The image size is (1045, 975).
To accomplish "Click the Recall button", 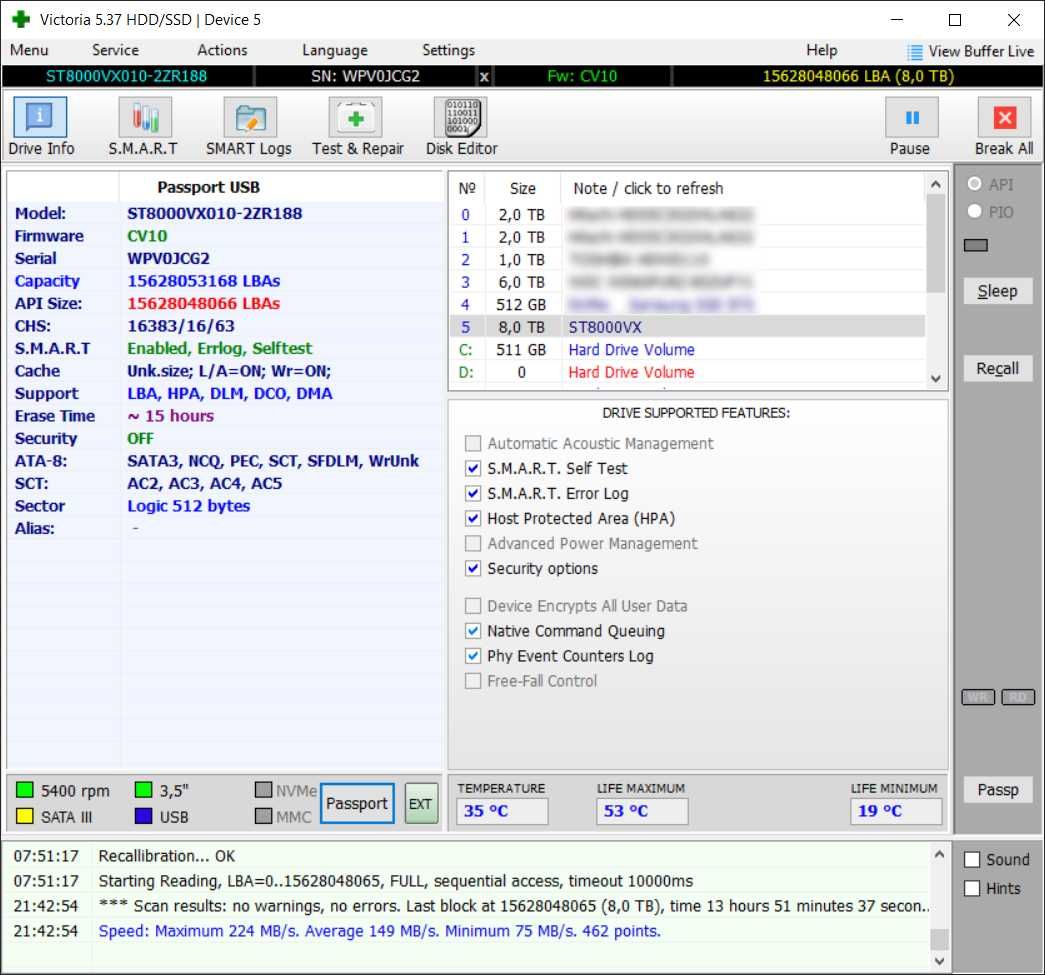I will [x=998, y=369].
